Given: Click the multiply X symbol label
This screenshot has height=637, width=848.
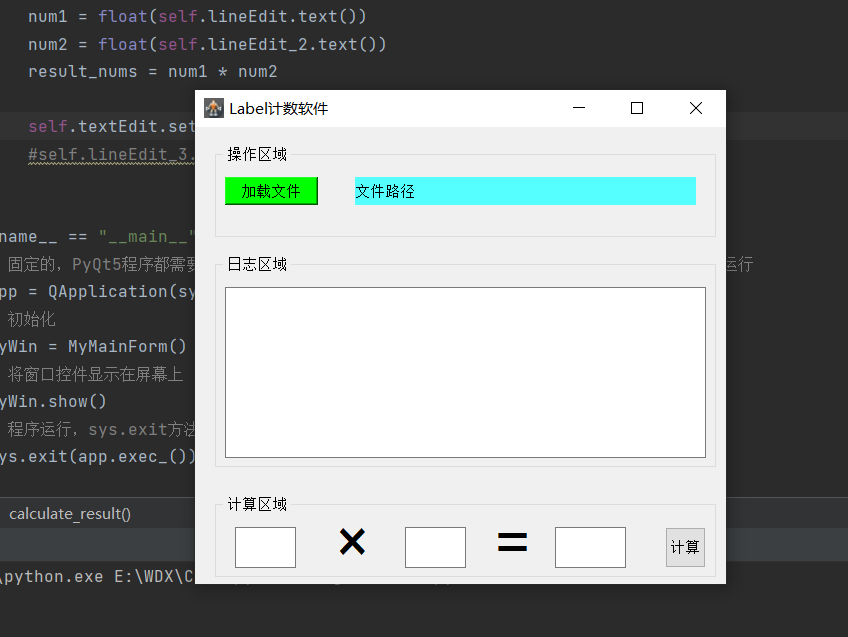Looking at the screenshot, I should (352, 542).
